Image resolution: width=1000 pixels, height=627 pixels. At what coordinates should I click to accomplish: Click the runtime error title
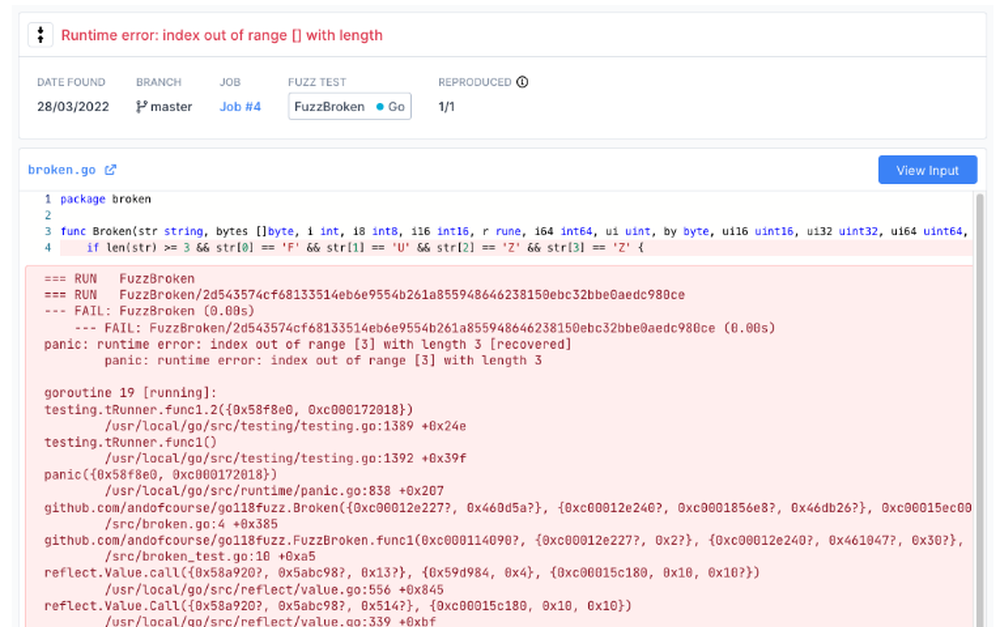(221, 35)
